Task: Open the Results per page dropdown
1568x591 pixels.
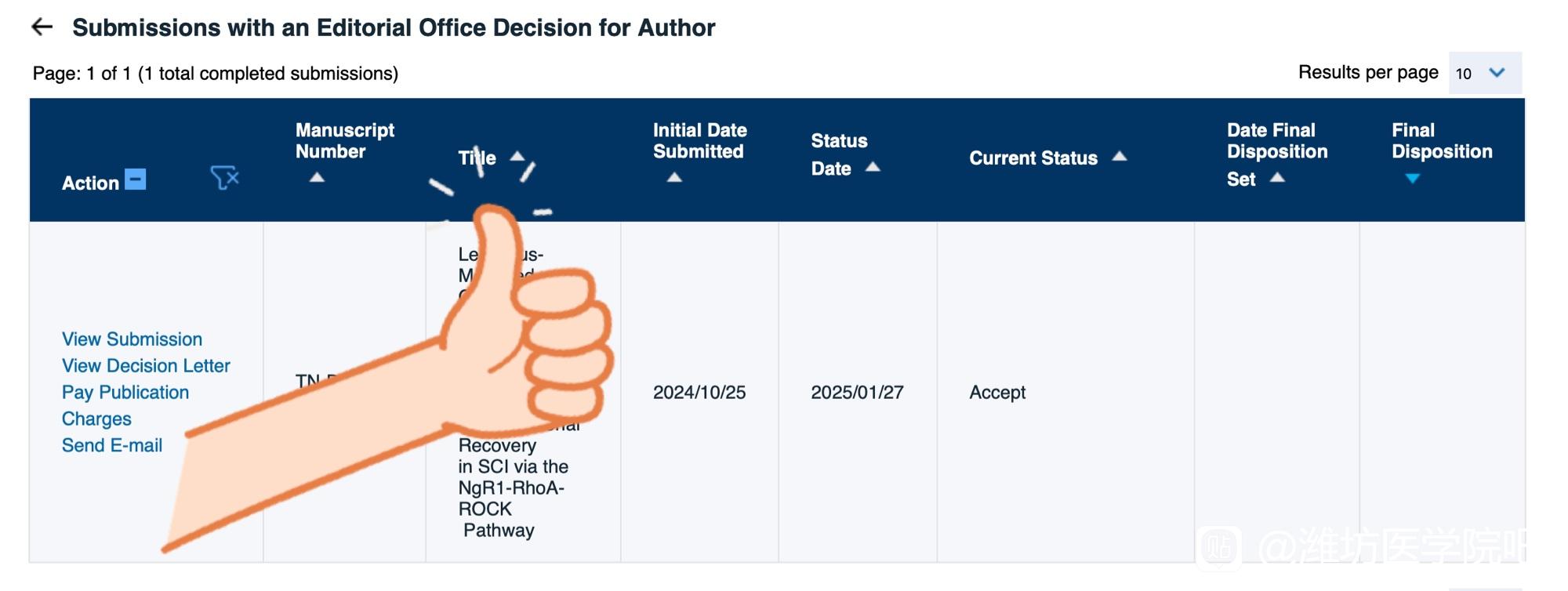Action: tap(1485, 73)
